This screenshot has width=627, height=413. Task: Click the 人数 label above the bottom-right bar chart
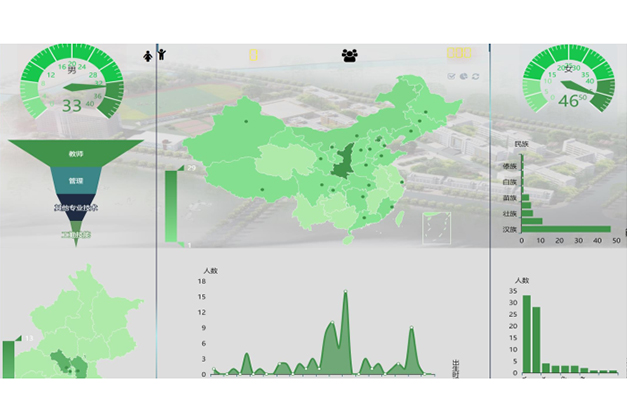click(522, 281)
